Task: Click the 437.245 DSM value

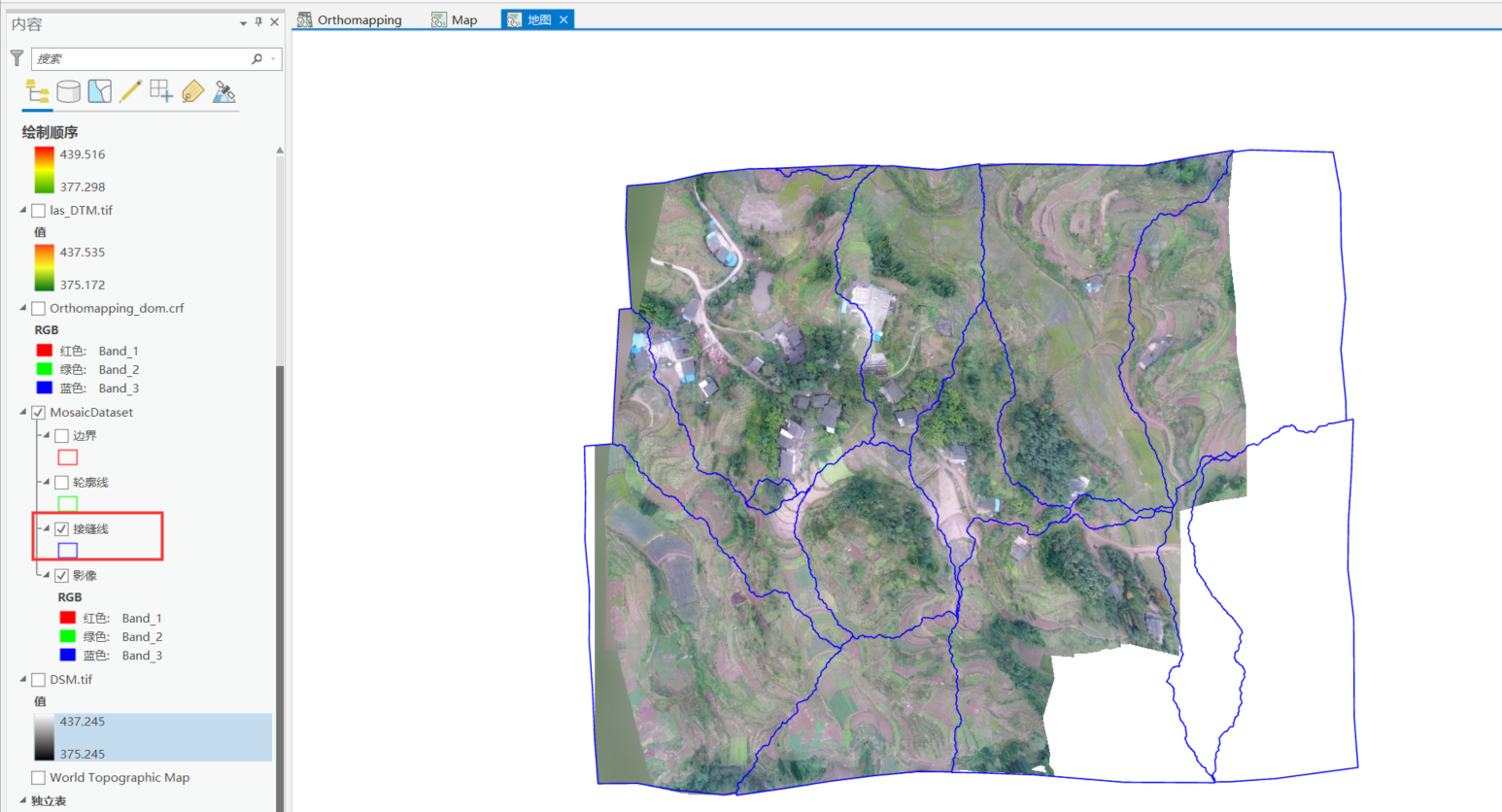Action: 83,722
